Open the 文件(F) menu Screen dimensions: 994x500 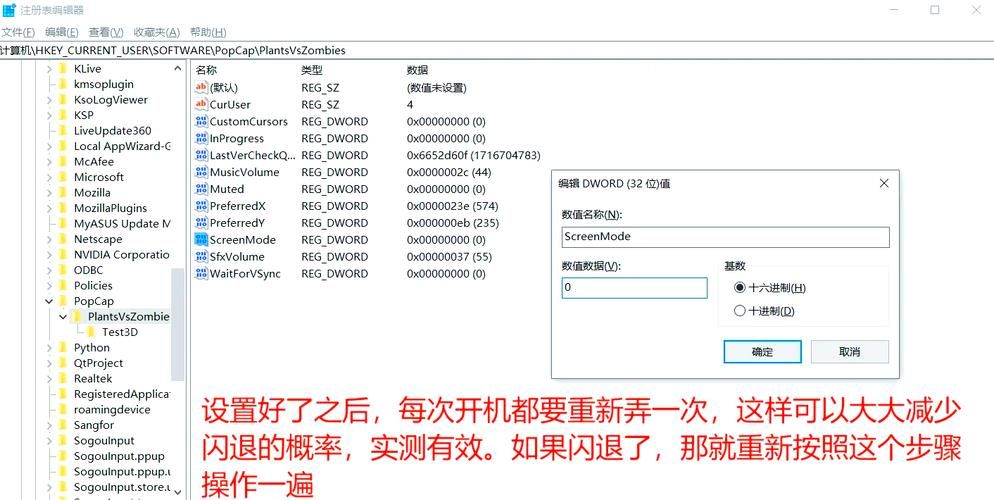pos(17,32)
